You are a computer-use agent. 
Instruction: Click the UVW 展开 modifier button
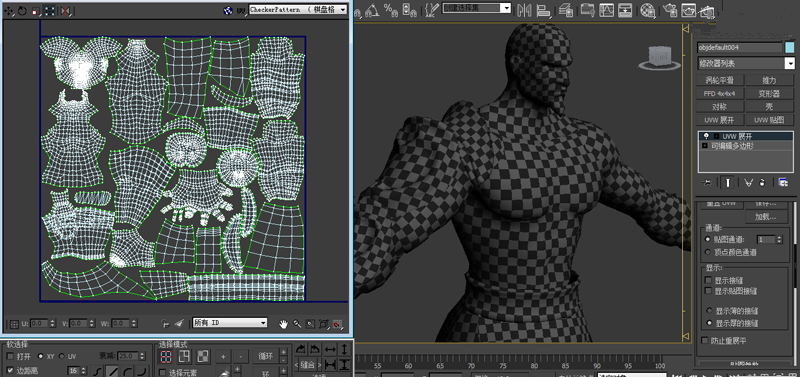720,120
